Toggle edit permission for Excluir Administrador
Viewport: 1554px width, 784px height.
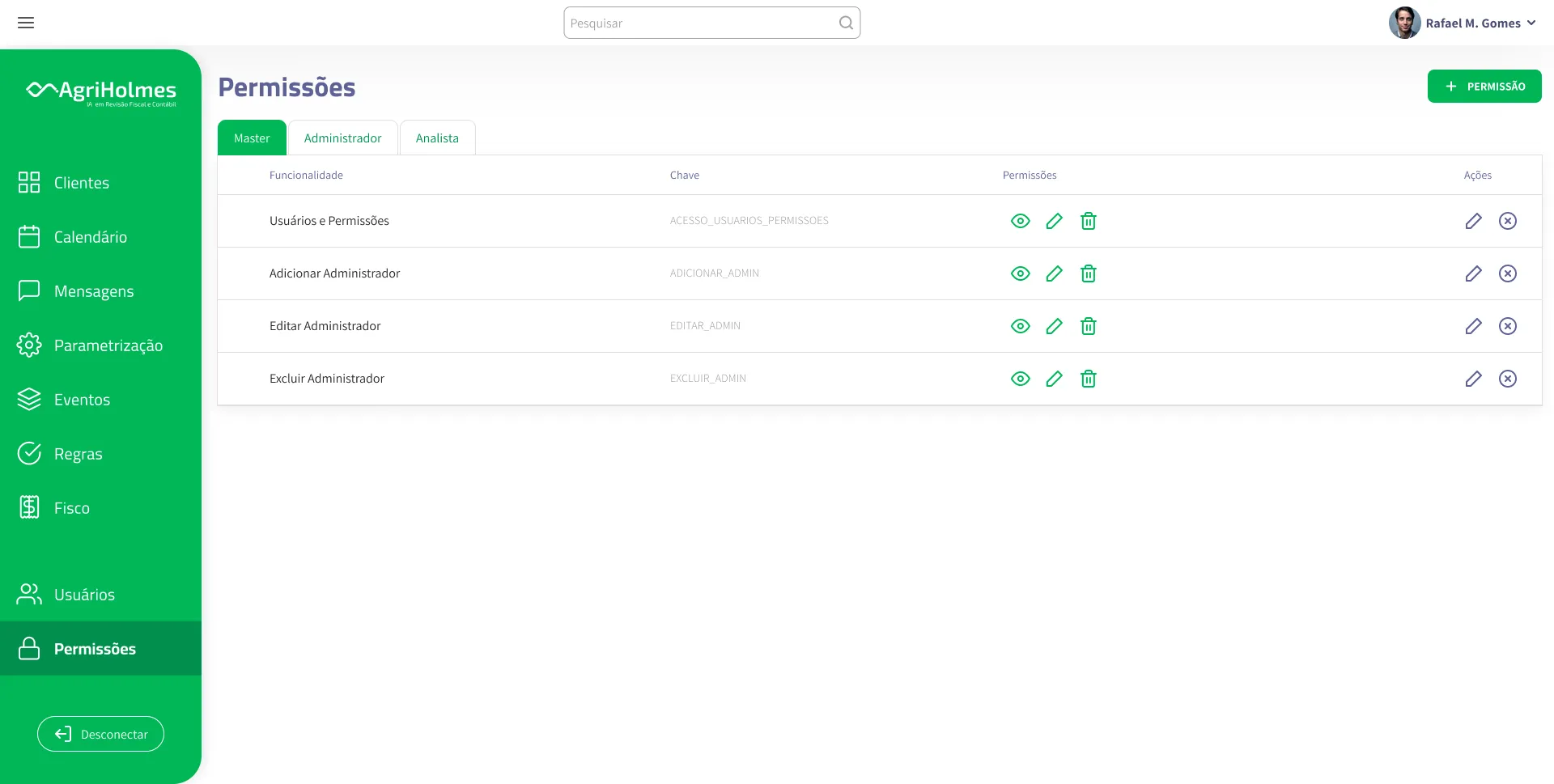[x=1054, y=379]
